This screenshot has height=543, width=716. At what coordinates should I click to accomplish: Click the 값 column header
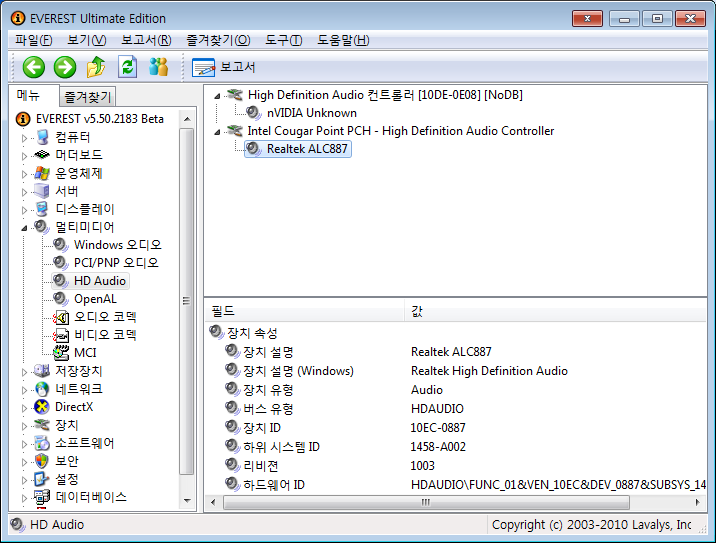coord(555,311)
